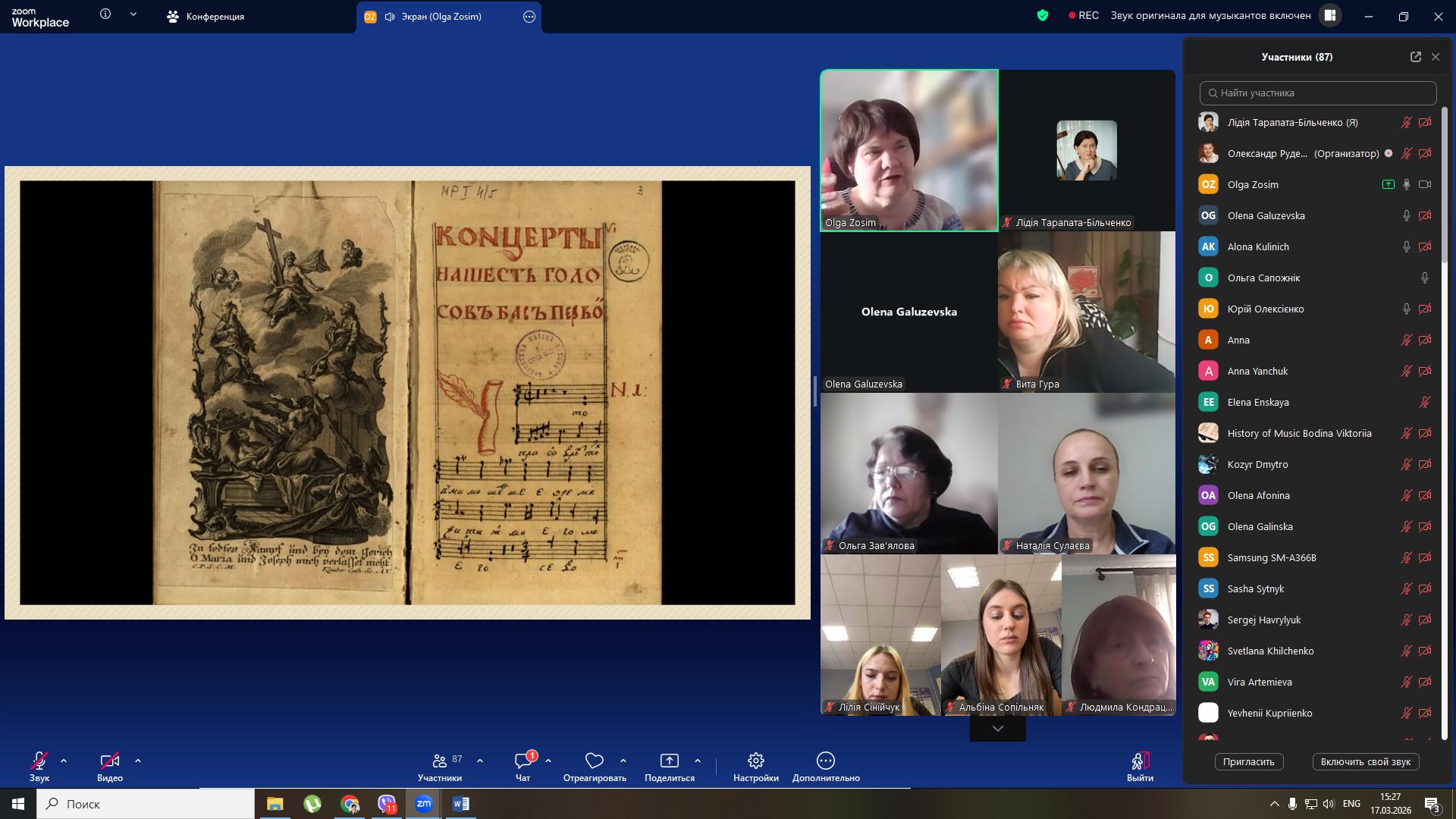Show more video tiles chevron
Image resolution: width=1456 pixels, height=819 pixels.
click(997, 729)
